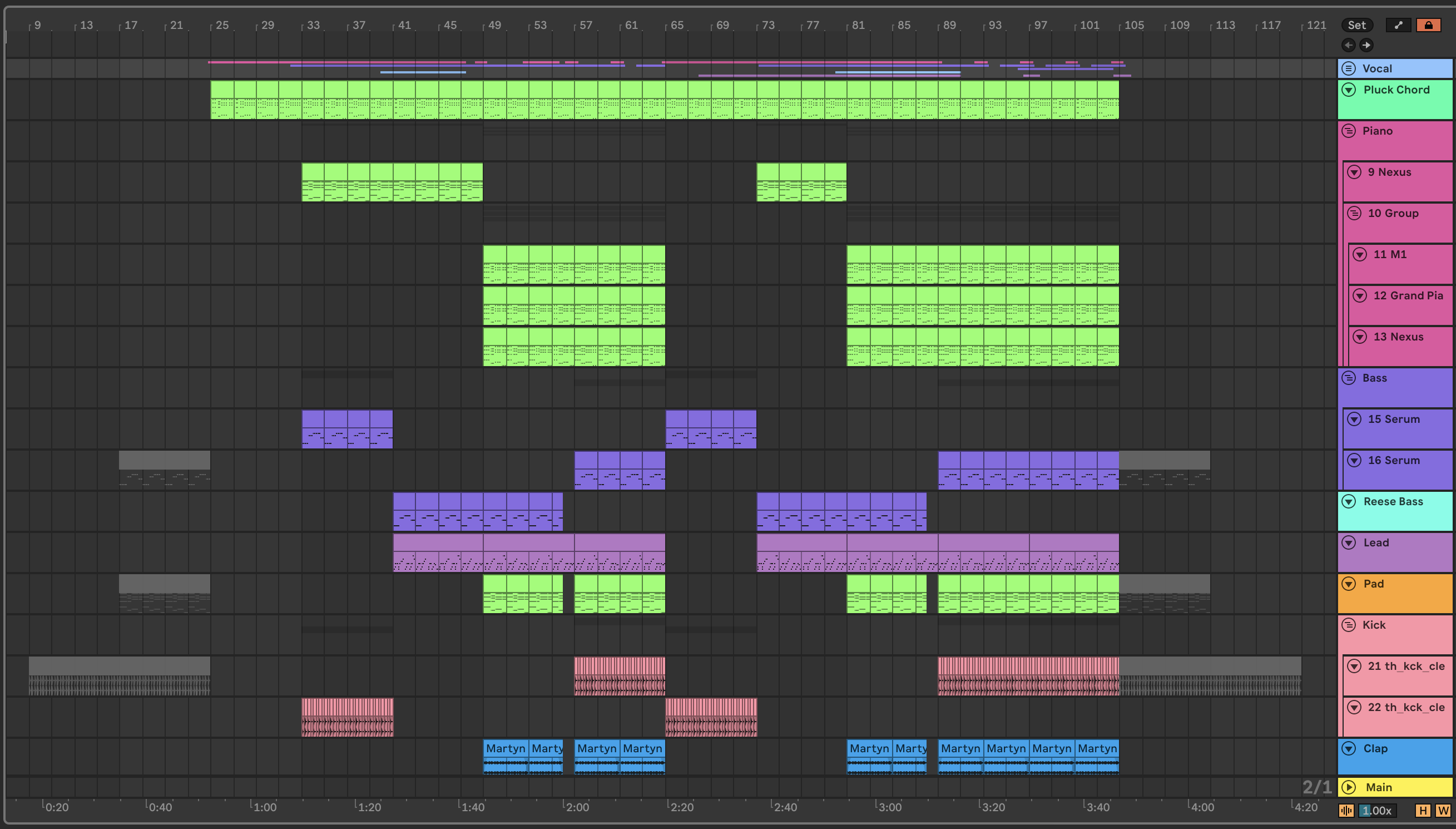Unfold the Main track

(x=1349, y=787)
